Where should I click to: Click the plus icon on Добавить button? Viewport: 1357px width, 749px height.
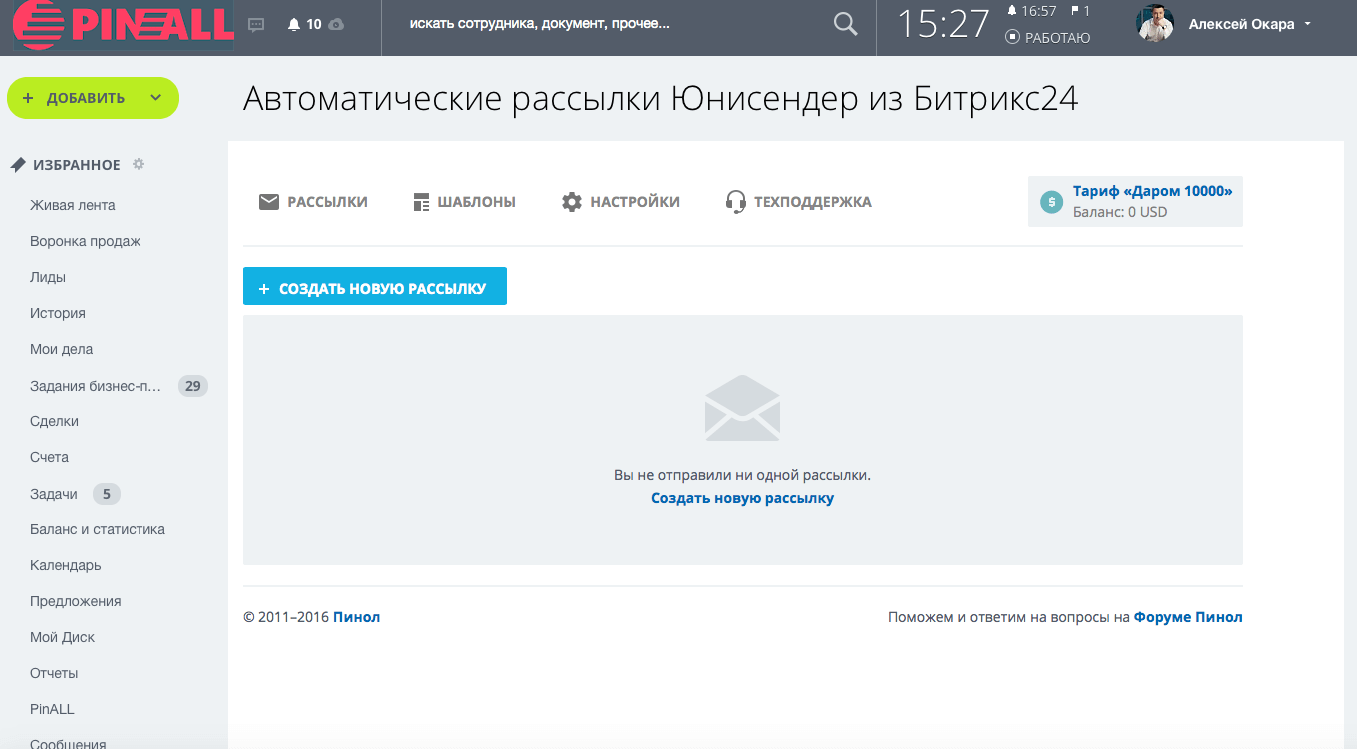click(x=28, y=98)
